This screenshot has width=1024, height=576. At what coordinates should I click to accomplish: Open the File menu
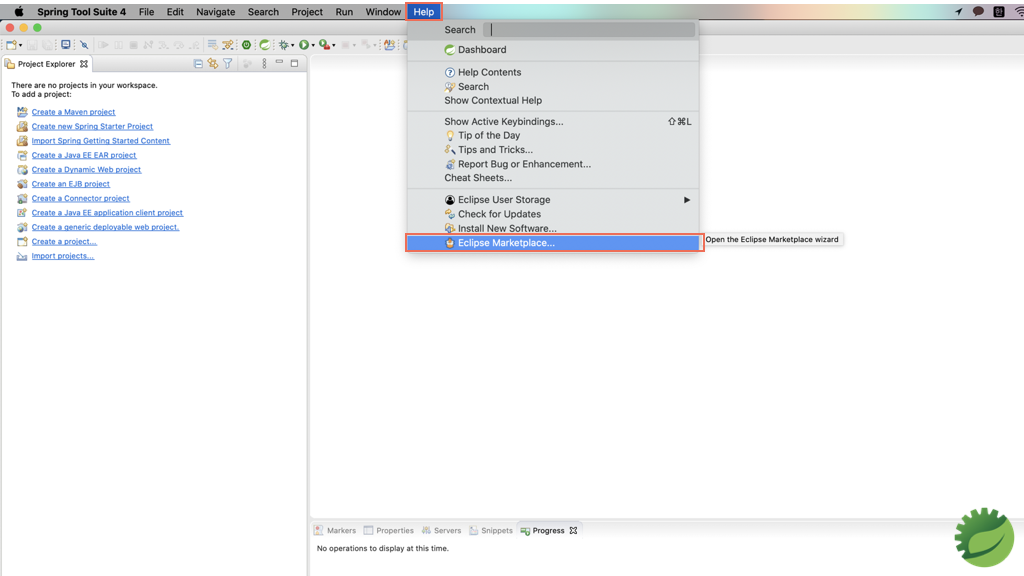146,12
